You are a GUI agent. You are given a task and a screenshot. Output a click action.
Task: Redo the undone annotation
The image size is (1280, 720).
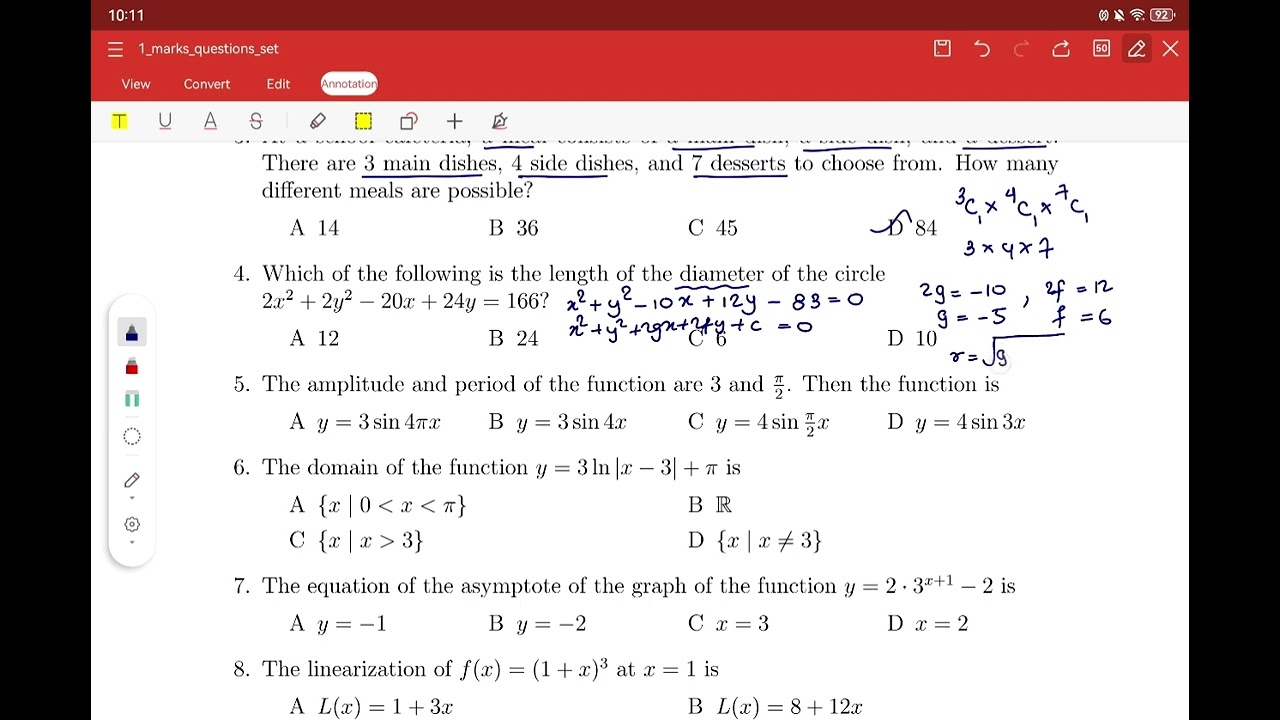[1021, 49]
